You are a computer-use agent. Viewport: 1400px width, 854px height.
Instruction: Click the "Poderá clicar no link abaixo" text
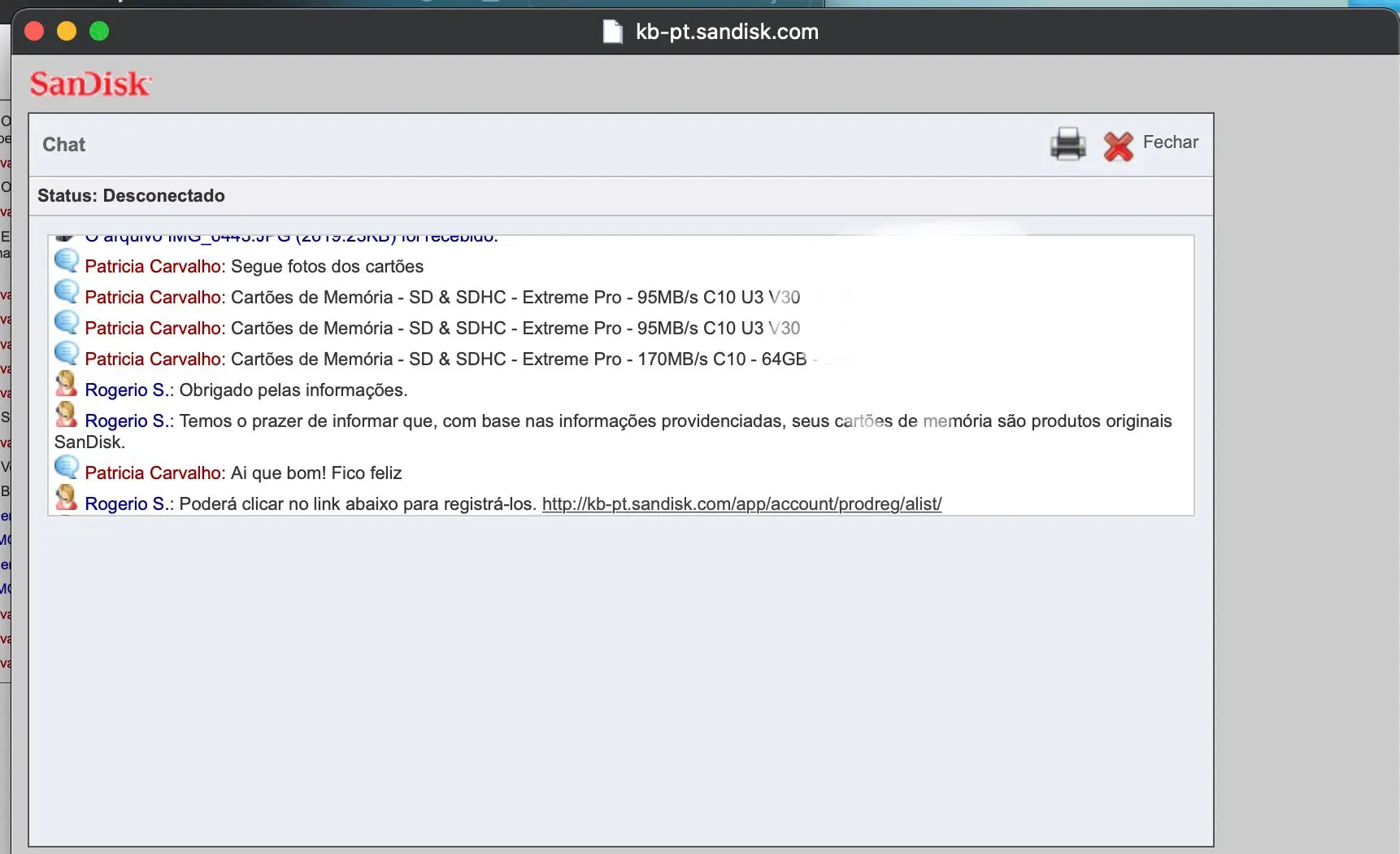(x=358, y=504)
